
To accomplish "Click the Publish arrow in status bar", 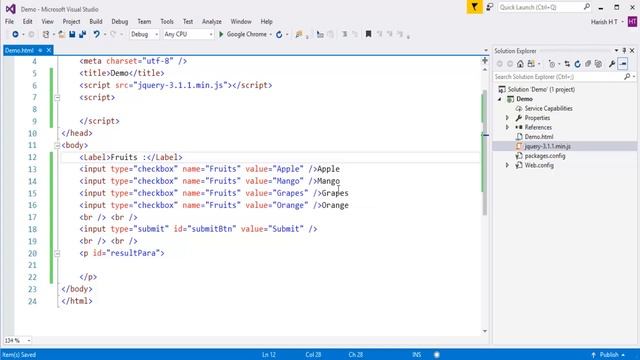I will pos(593,355).
